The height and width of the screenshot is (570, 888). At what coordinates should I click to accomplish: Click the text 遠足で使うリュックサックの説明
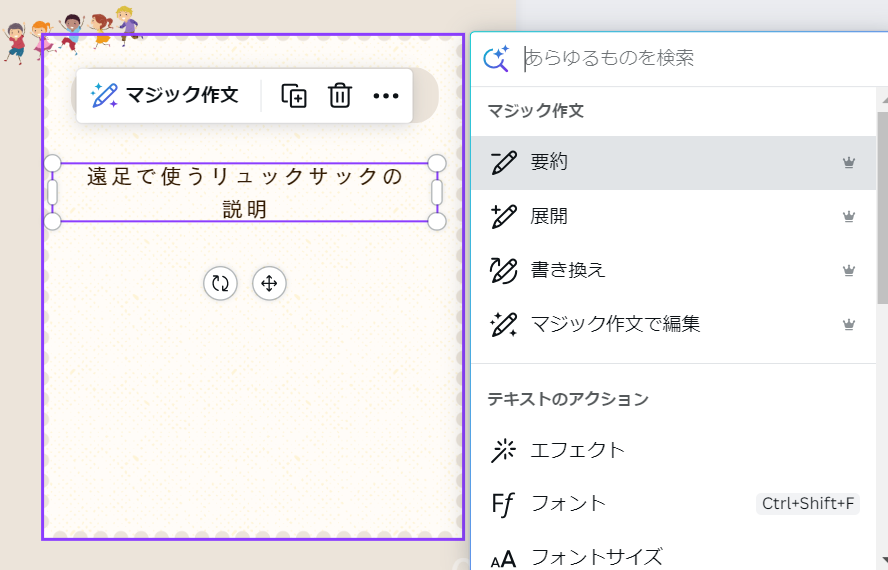pos(245,193)
